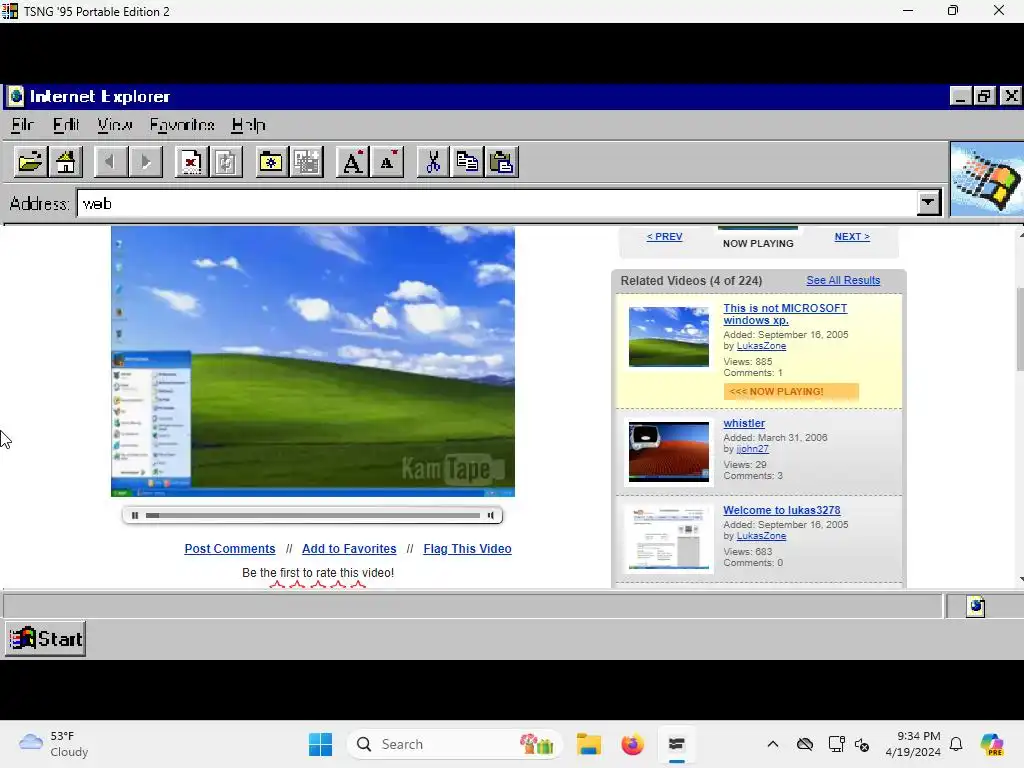Click the TSNG '95 taskbar app icon
This screenshot has height=768, width=1024.
point(677,744)
